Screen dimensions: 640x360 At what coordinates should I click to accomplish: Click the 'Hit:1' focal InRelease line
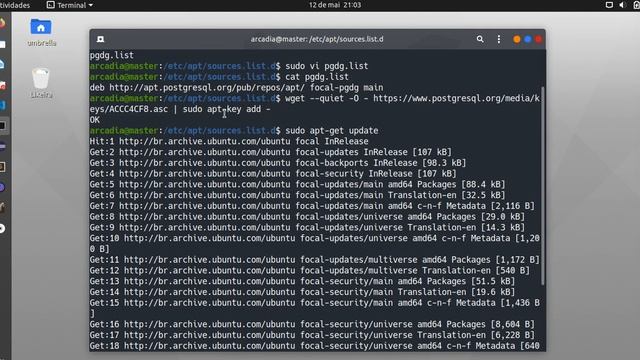pos(229,141)
